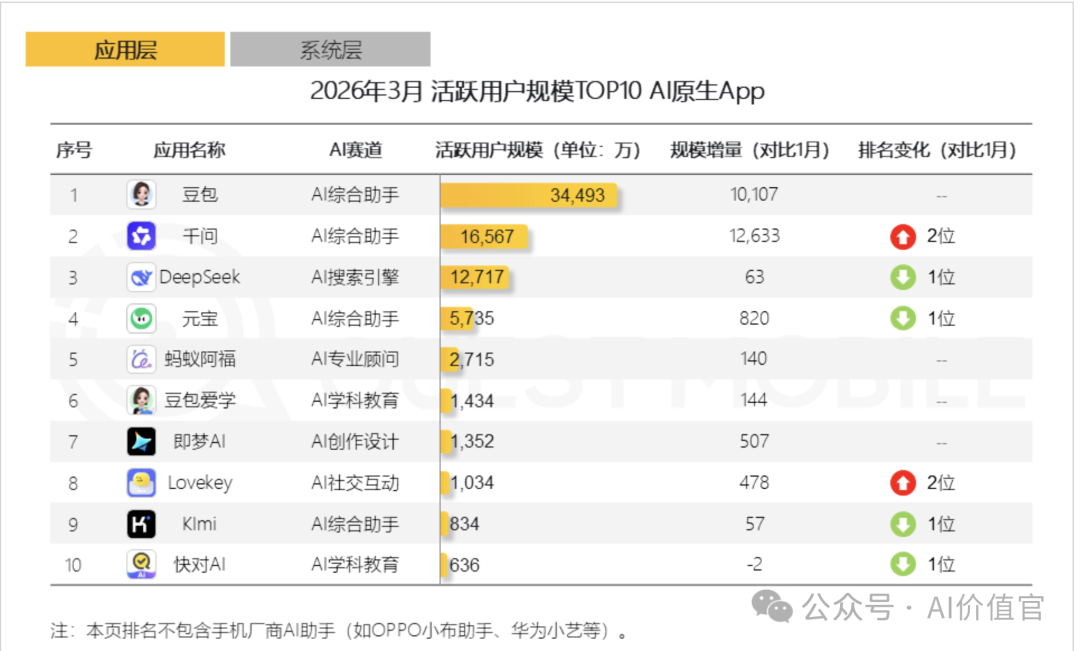Click the 活跃用户规模 column header
1080x651 pixels.
(x=538, y=149)
